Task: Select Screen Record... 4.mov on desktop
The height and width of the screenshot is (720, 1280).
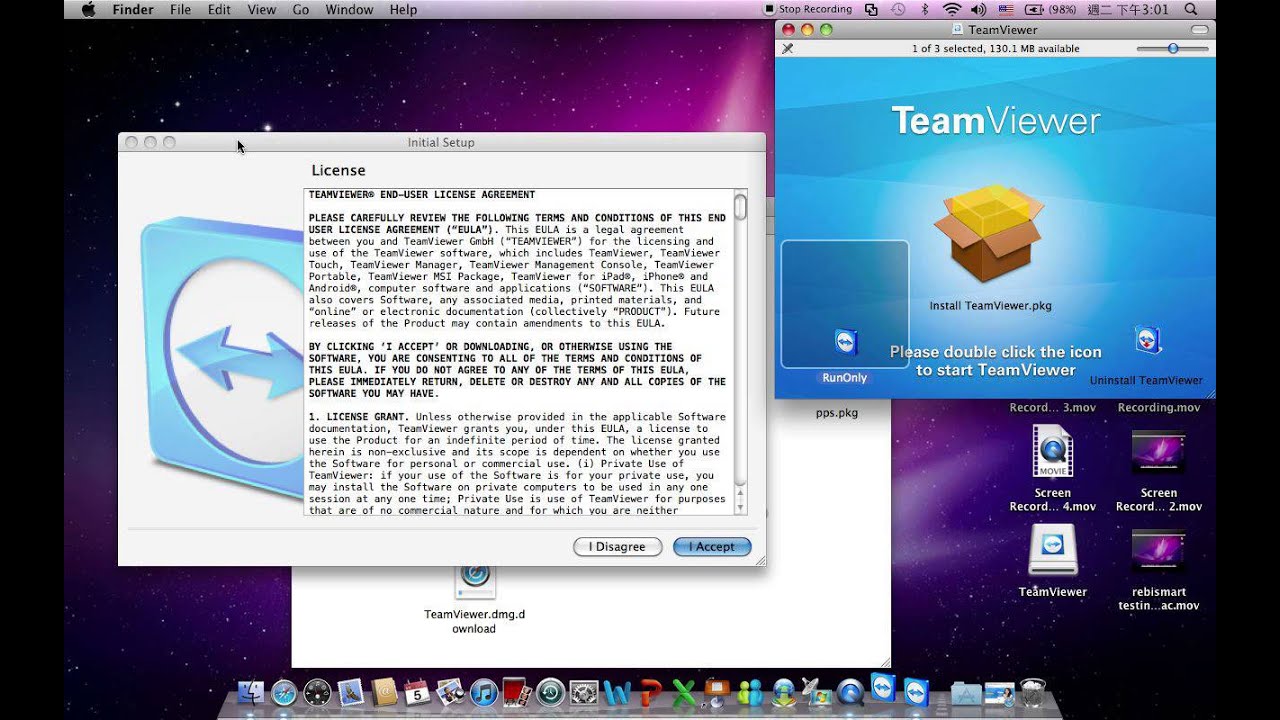Action: [1052, 452]
